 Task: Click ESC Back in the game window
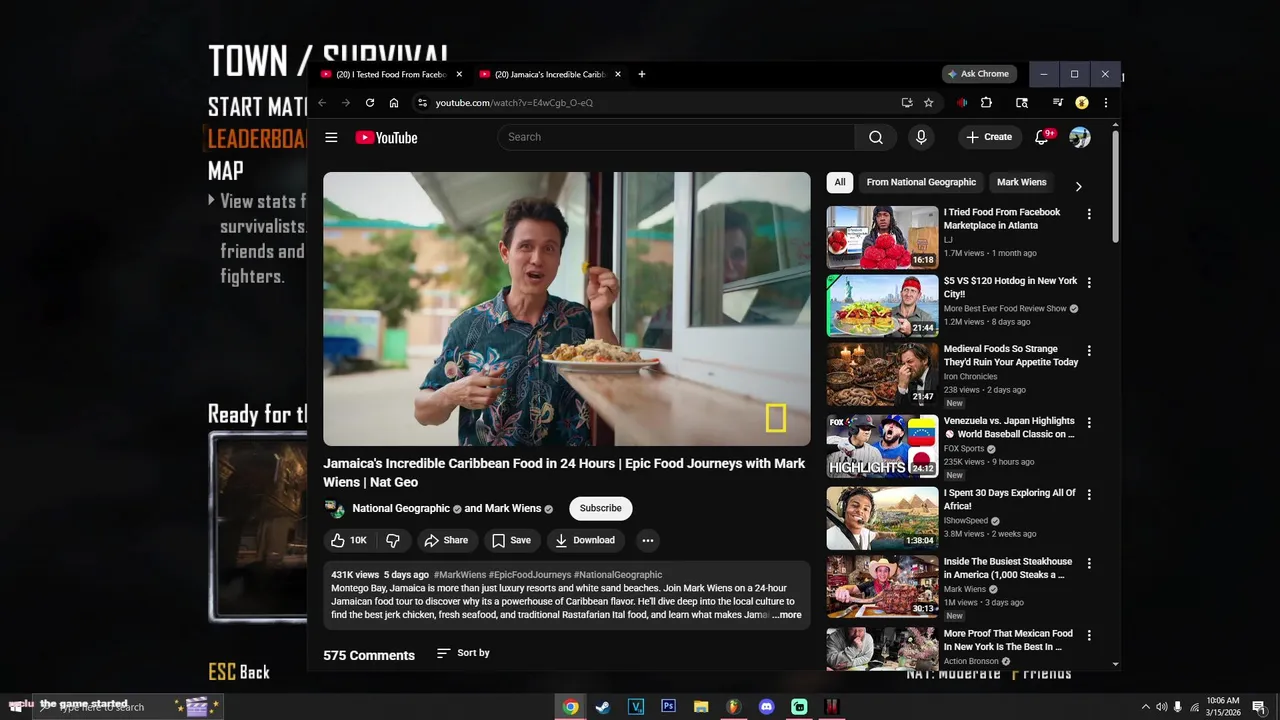coord(239,672)
